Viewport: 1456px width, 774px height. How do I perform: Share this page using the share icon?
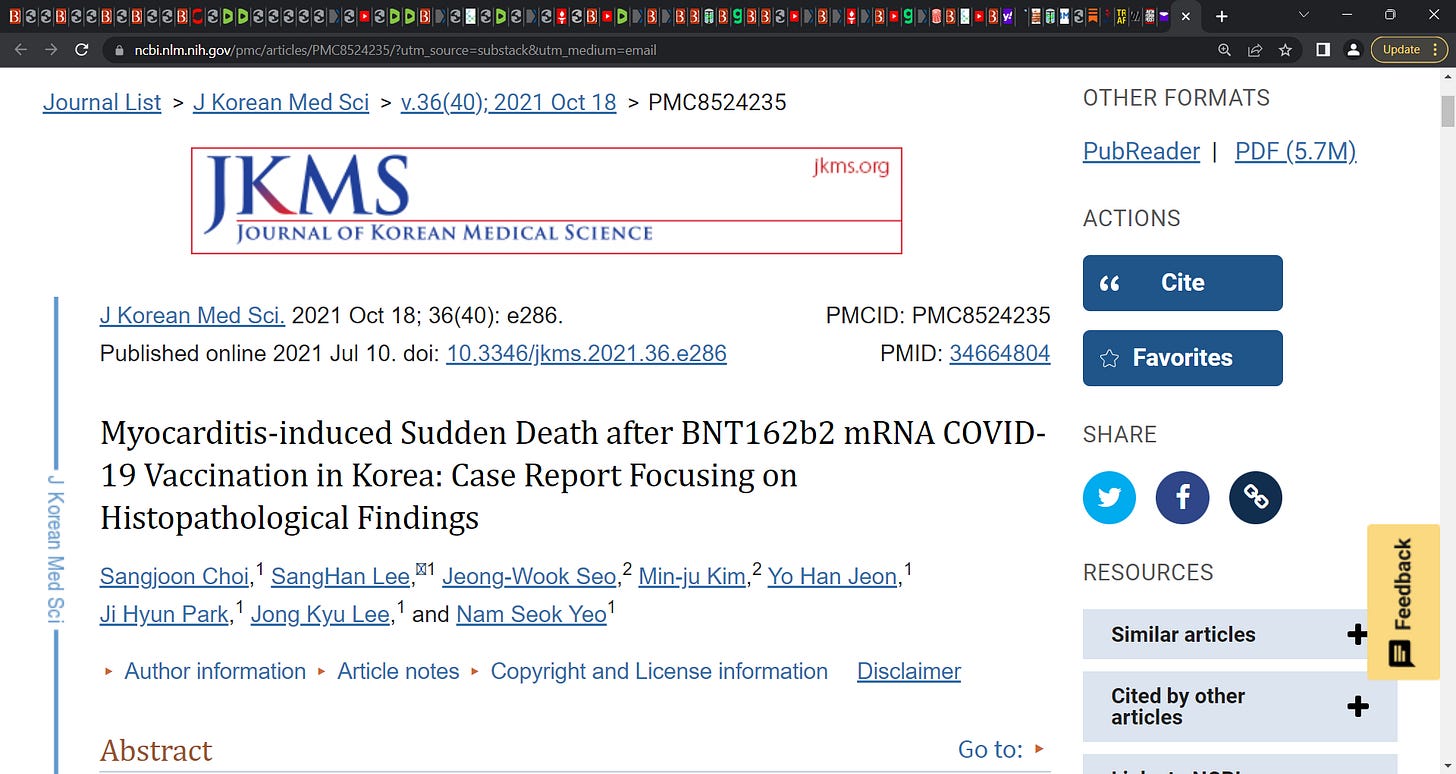pyautogui.click(x=1255, y=49)
